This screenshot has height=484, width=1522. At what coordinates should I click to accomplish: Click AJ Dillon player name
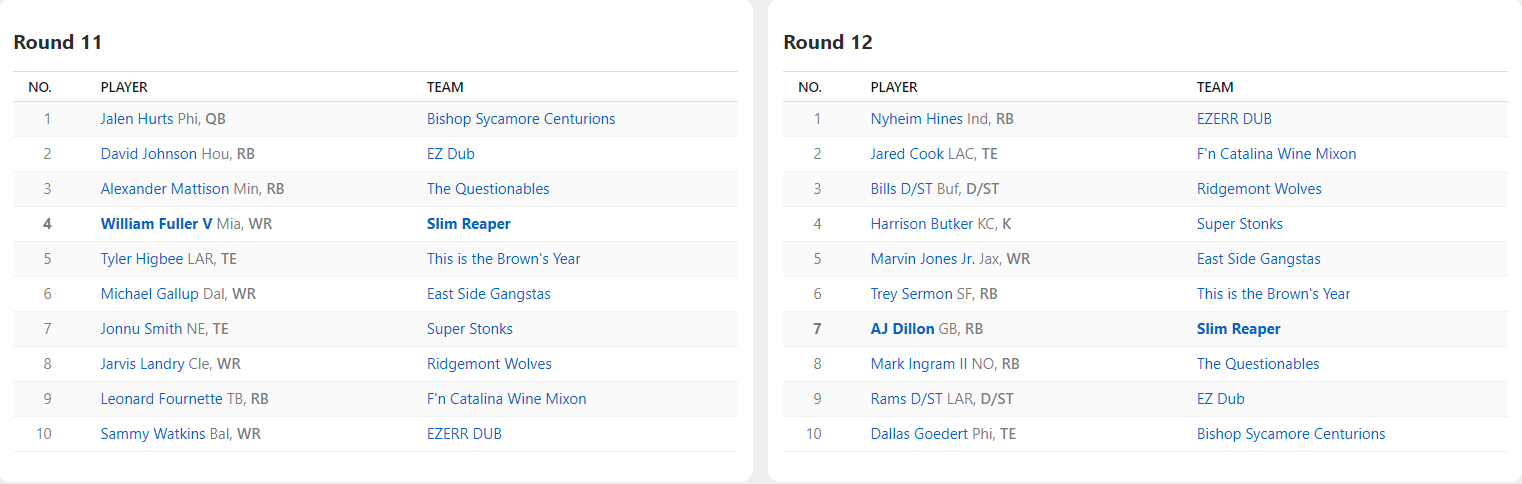pyautogui.click(x=902, y=329)
